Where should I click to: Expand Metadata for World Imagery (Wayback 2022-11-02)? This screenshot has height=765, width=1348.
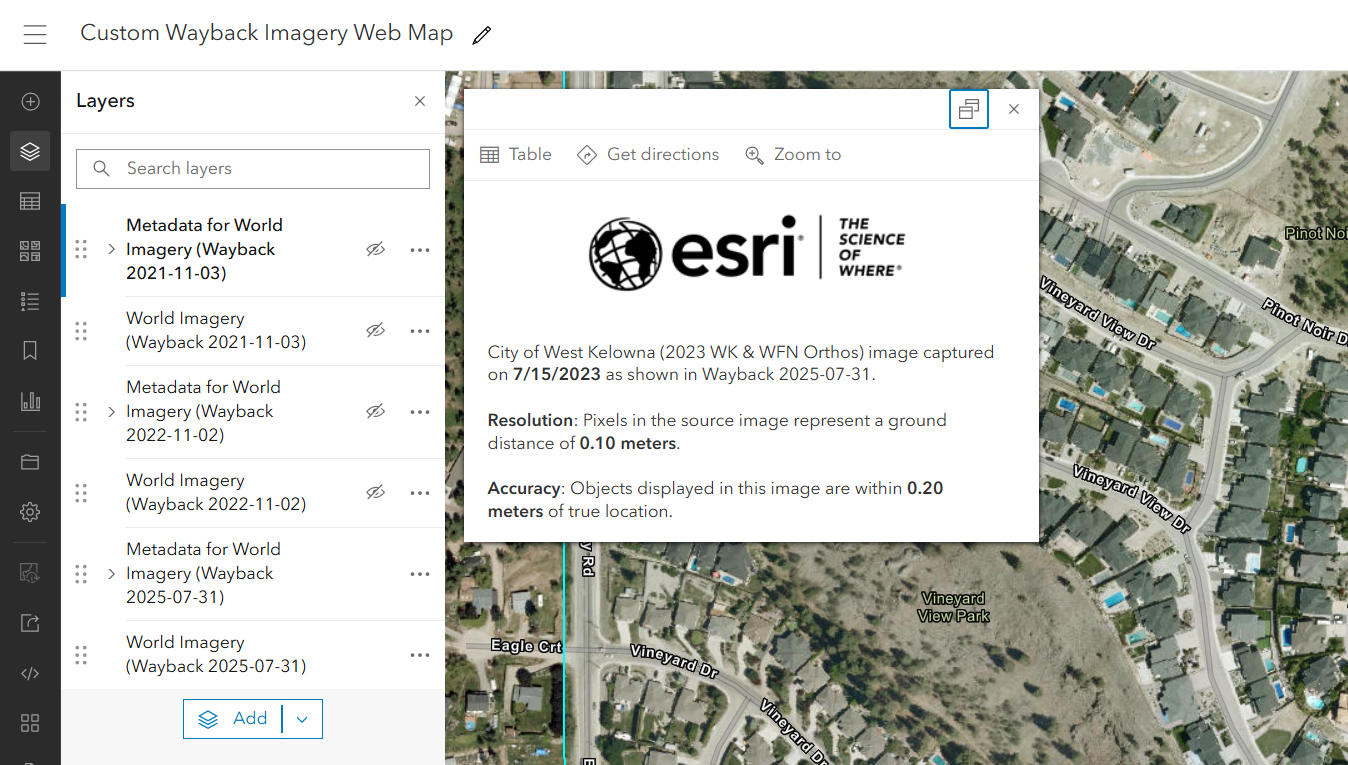(111, 412)
